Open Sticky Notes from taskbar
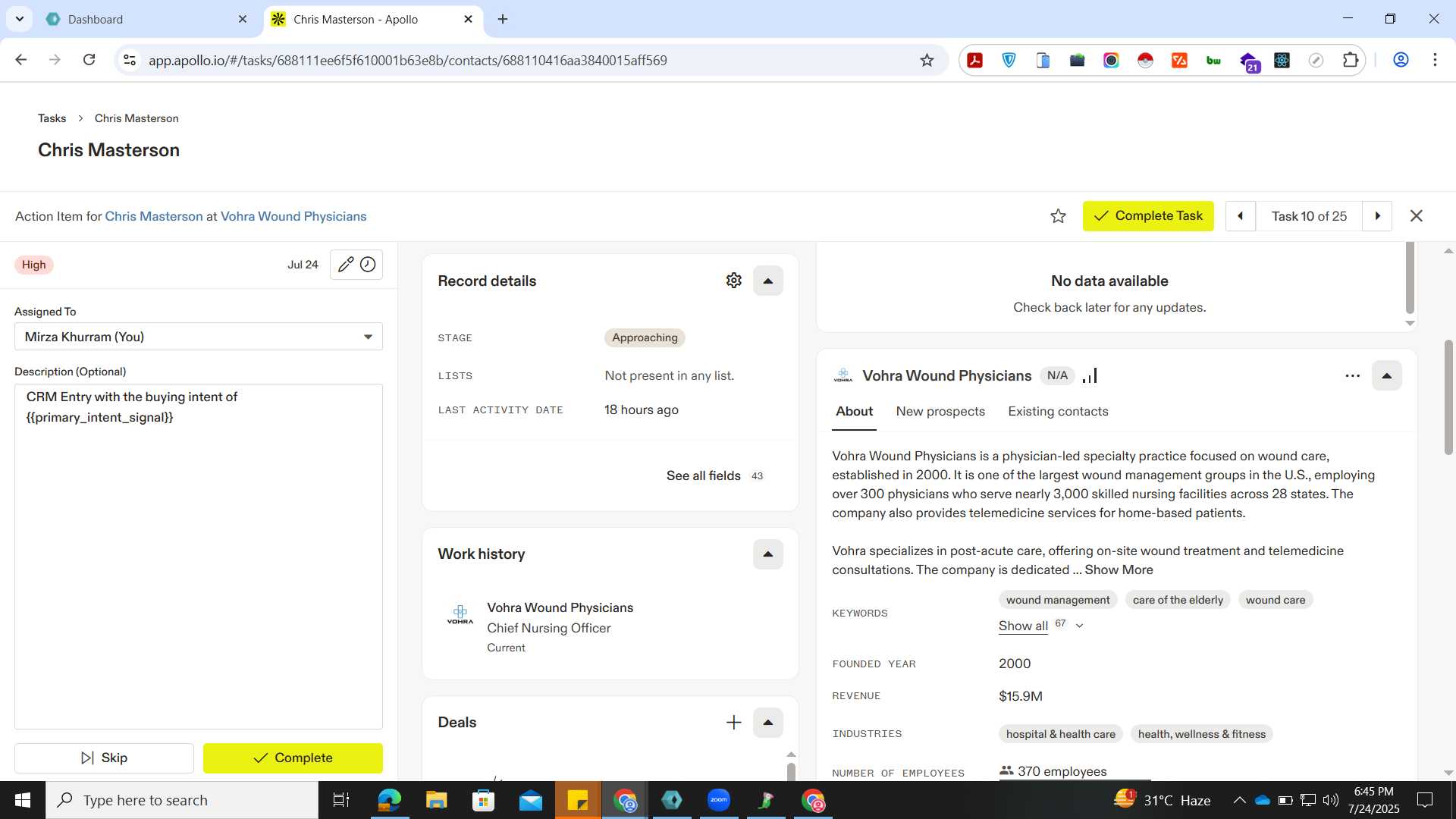Image resolution: width=1456 pixels, height=819 pixels. pyautogui.click(x=578, y=800)
